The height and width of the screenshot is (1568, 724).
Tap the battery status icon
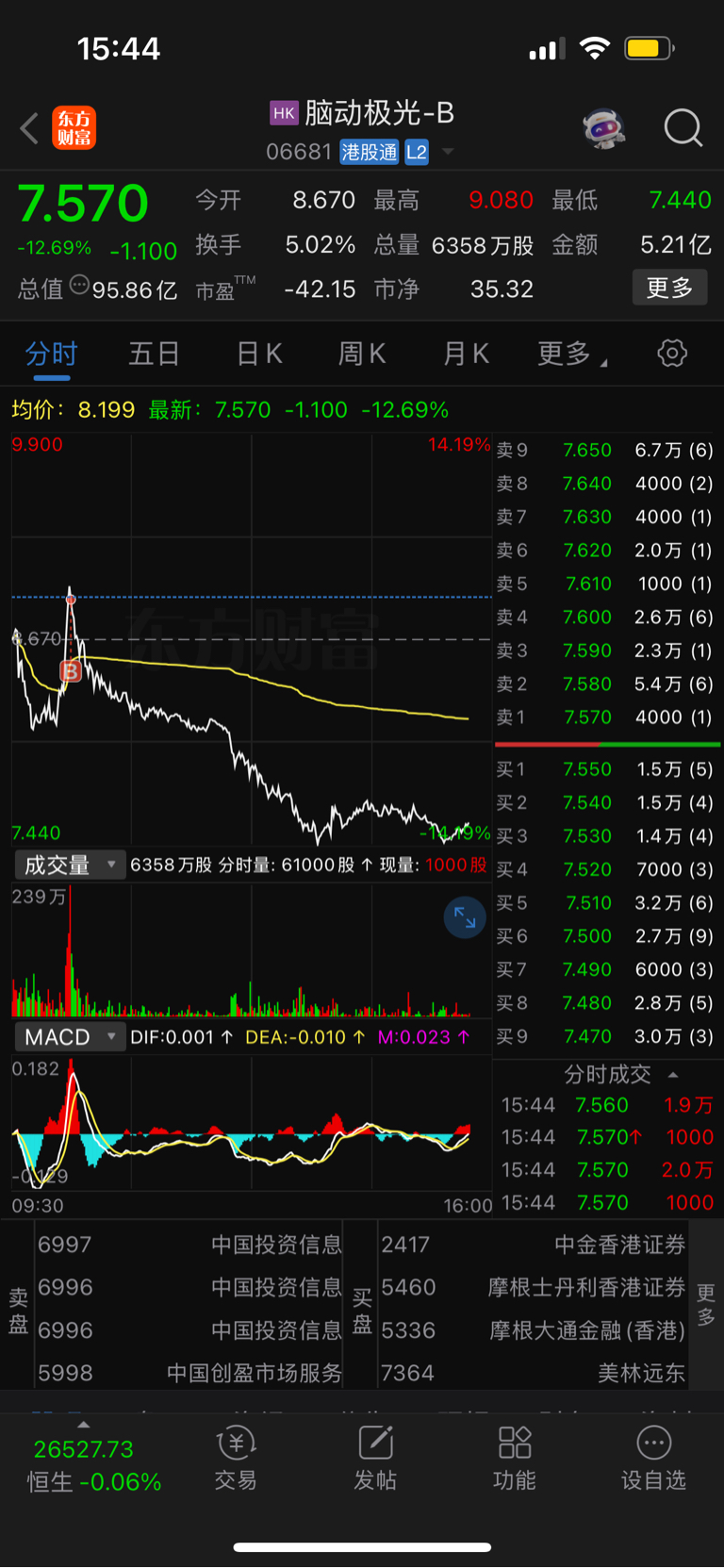pos(649,48)
